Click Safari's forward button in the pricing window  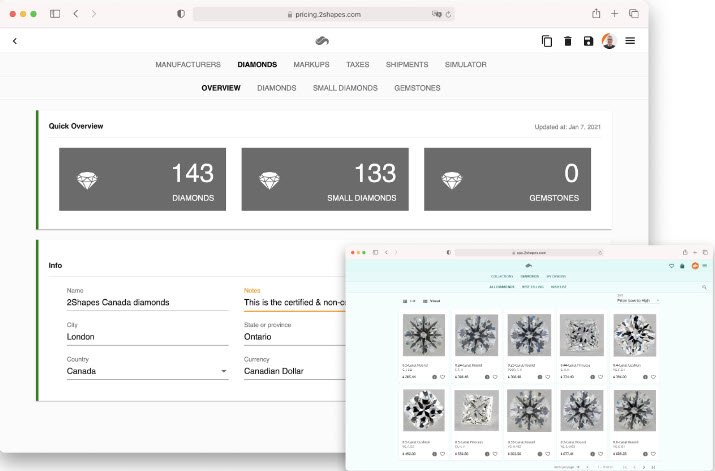coord(93,14)
